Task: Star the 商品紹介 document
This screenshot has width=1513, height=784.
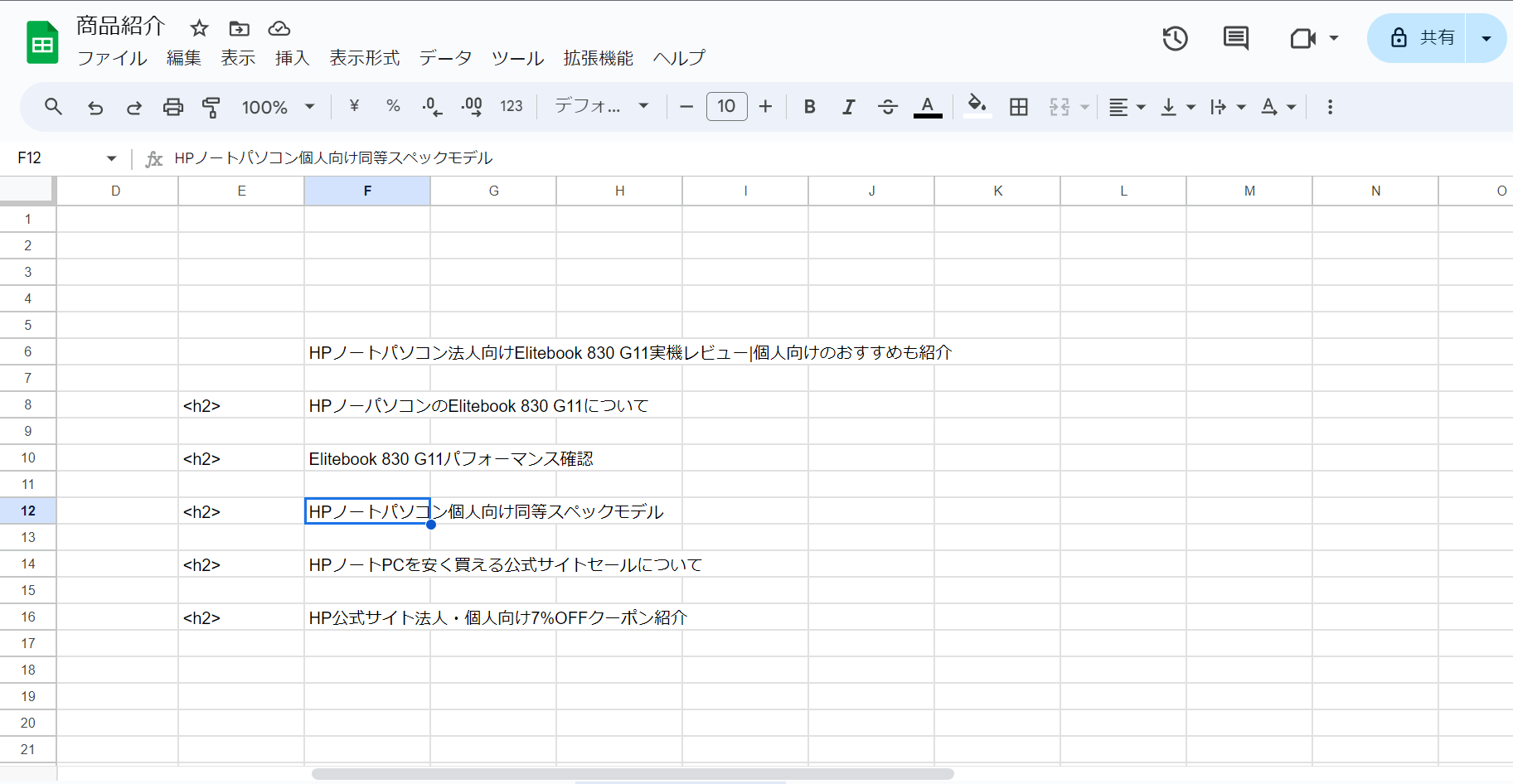Action: click(199, 29)
